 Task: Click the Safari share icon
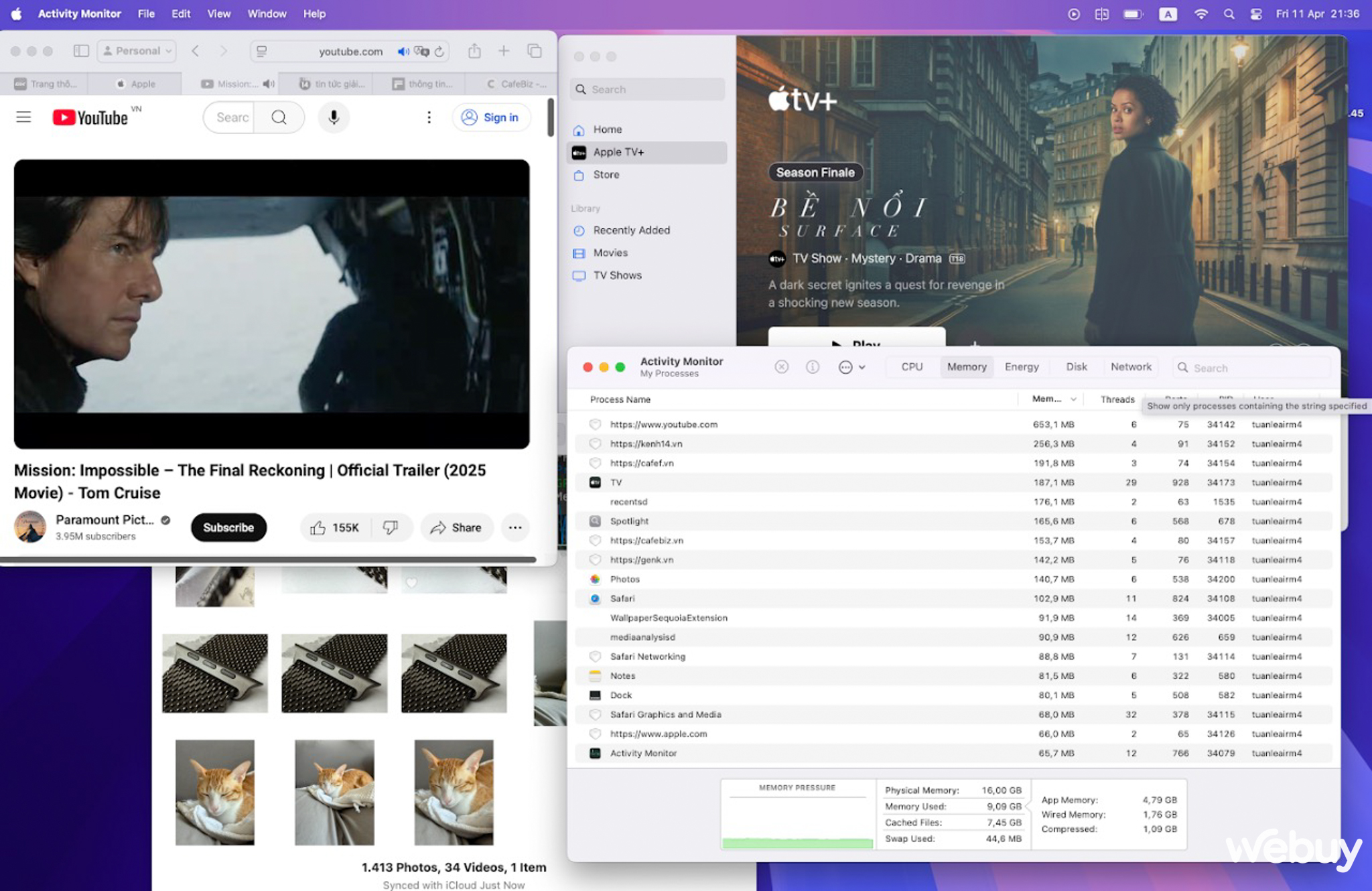(474, 51)
